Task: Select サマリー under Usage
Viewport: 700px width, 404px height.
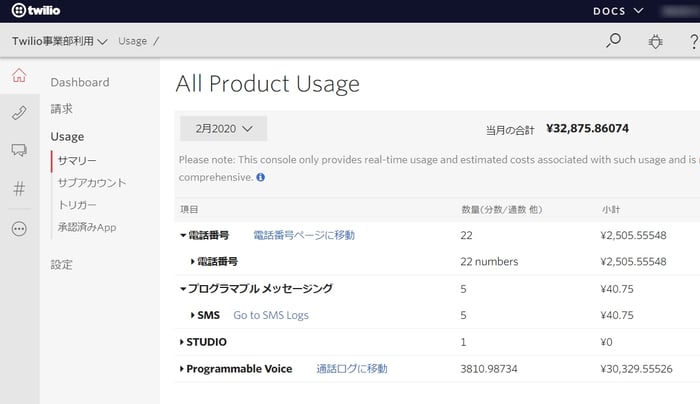Action: coord(77,161)
